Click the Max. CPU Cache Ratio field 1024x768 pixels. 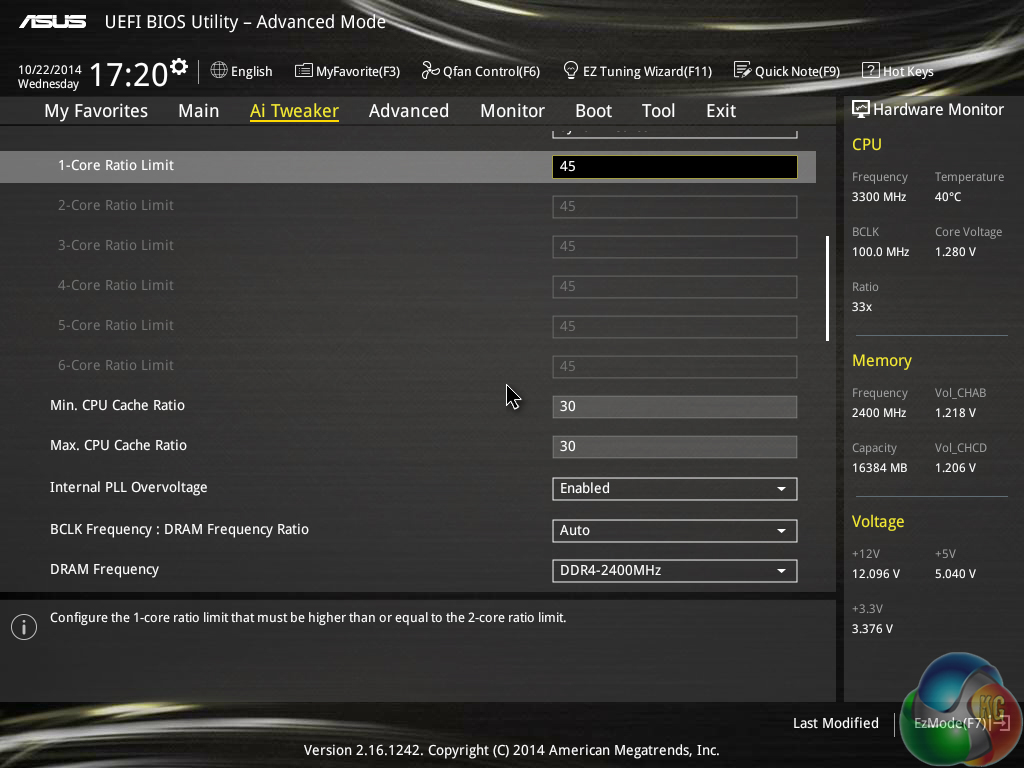click(675, 447)
